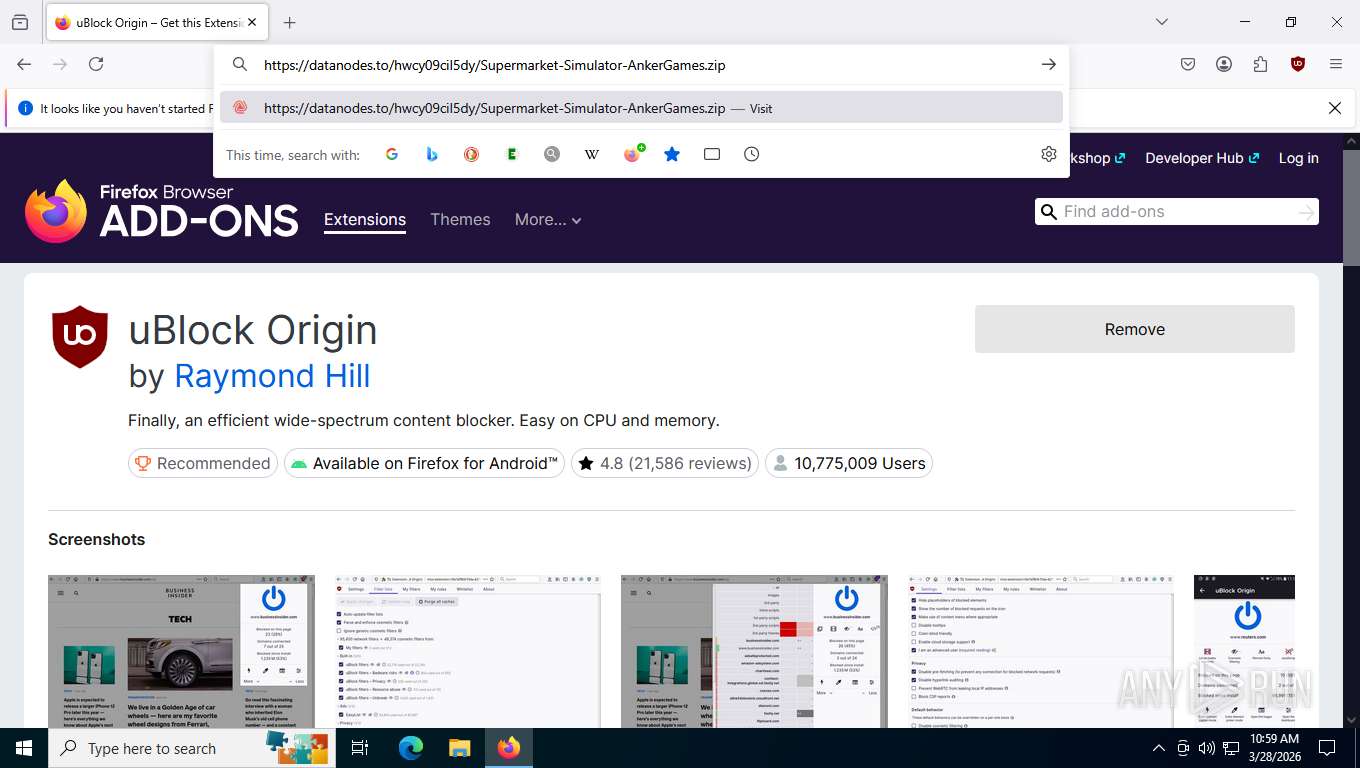Click the 10,775,009 Users badge
Image resolution: width=1360 pixels, height=768 pixels.
tap(849, 463)
